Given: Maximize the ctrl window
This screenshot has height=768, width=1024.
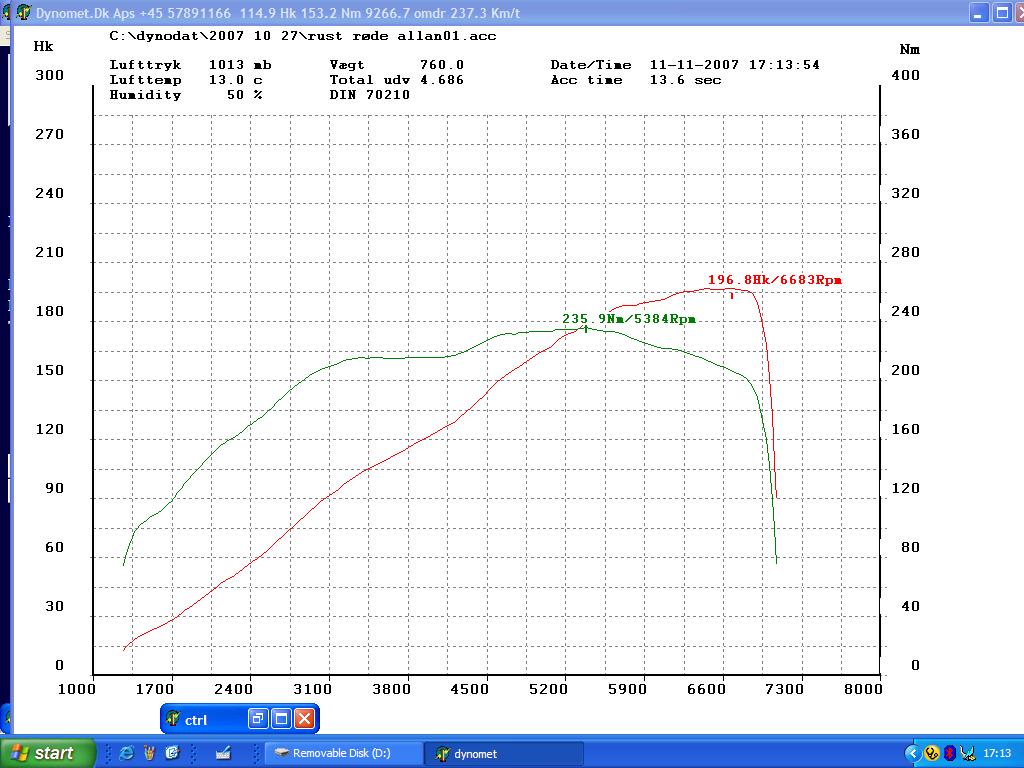Looking at the screenshot, I should click(281, 719).
